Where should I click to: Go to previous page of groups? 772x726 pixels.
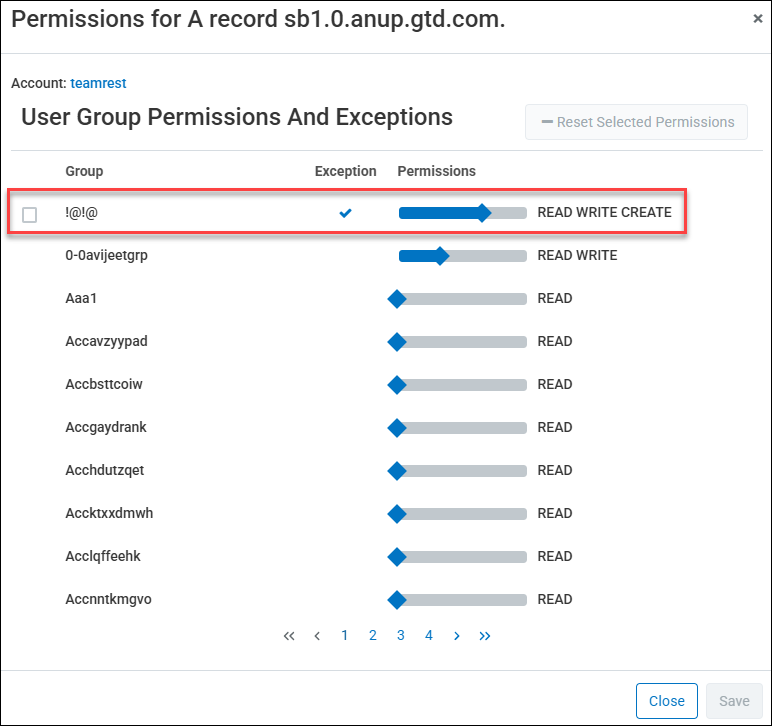point(317,636)
